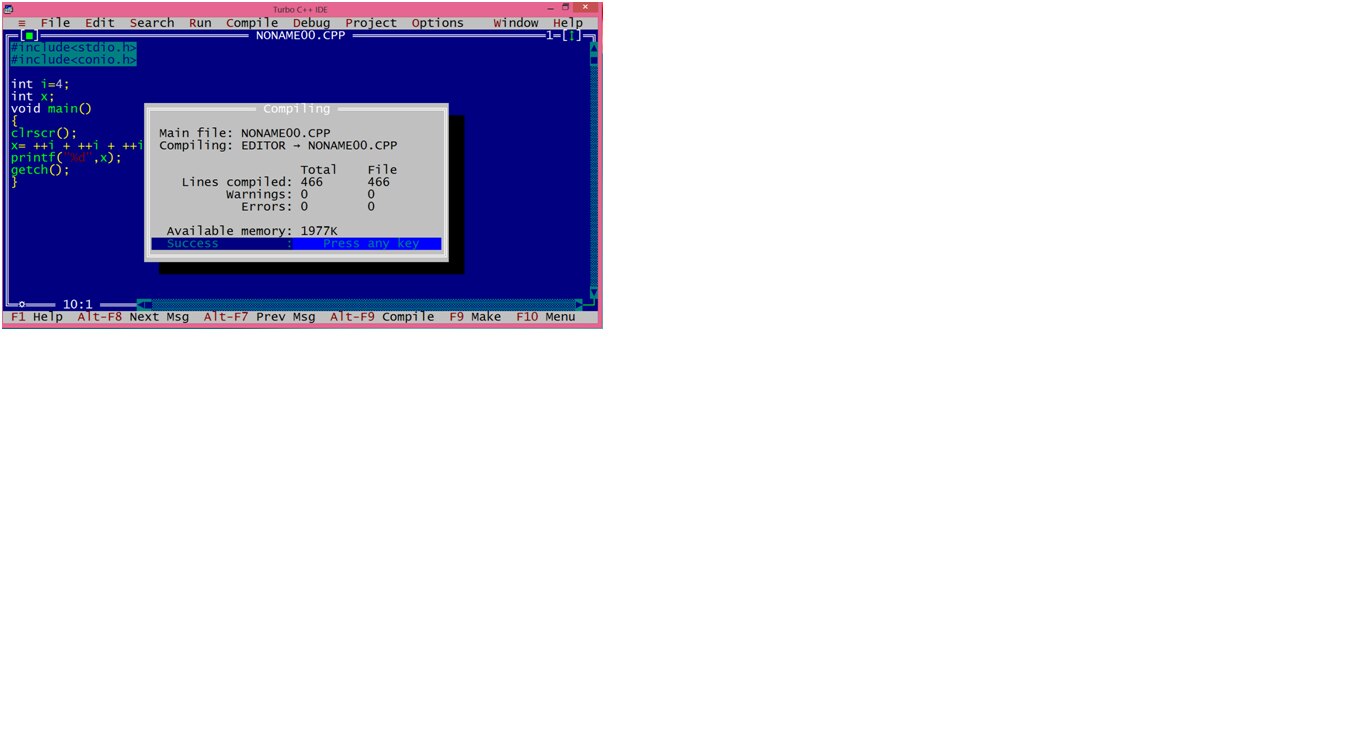1352x736 pixels.
Task: Click the 'Success' status text
Action: click(193, 244)
